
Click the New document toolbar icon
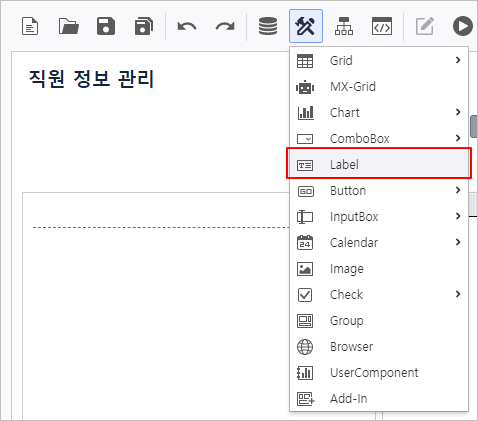pos(30,26)
